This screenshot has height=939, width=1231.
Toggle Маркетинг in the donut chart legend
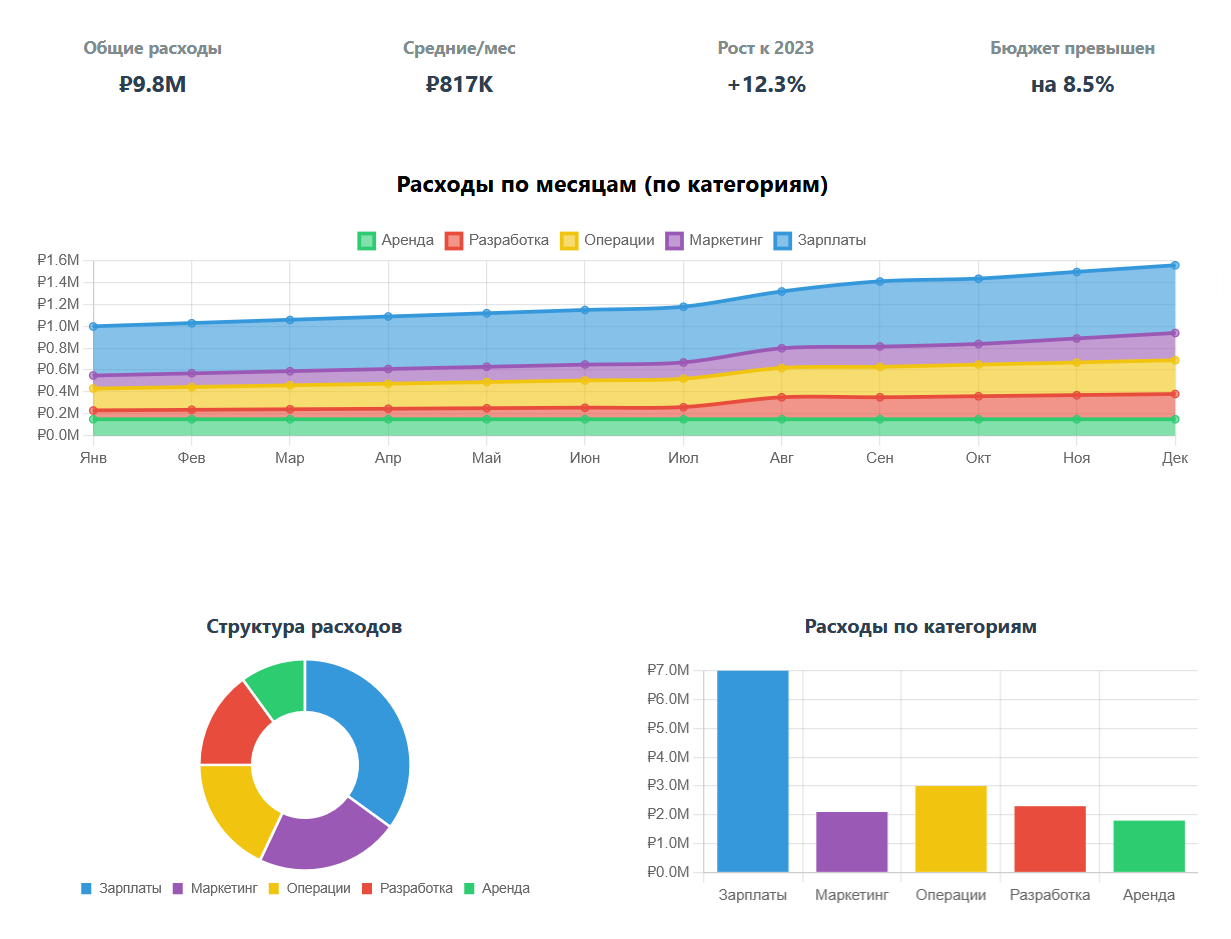click(x=215, y=888)
